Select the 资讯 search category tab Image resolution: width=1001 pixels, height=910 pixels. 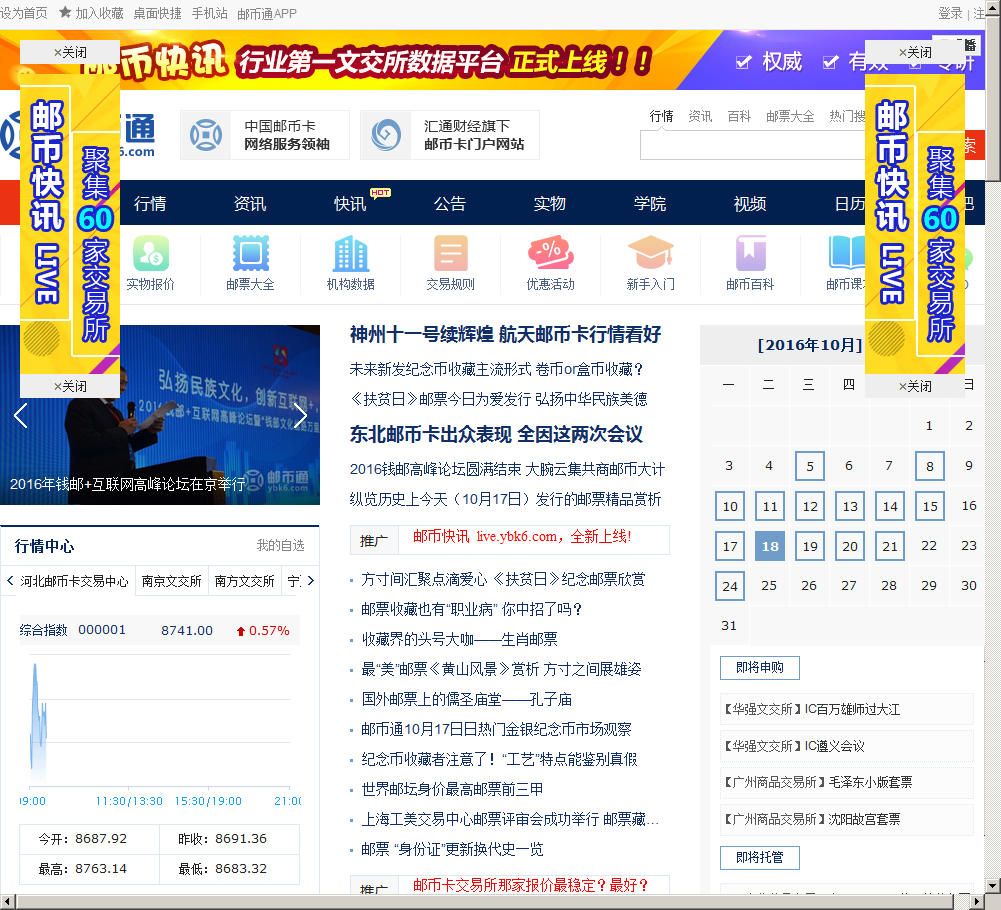(x=700, y=116)
